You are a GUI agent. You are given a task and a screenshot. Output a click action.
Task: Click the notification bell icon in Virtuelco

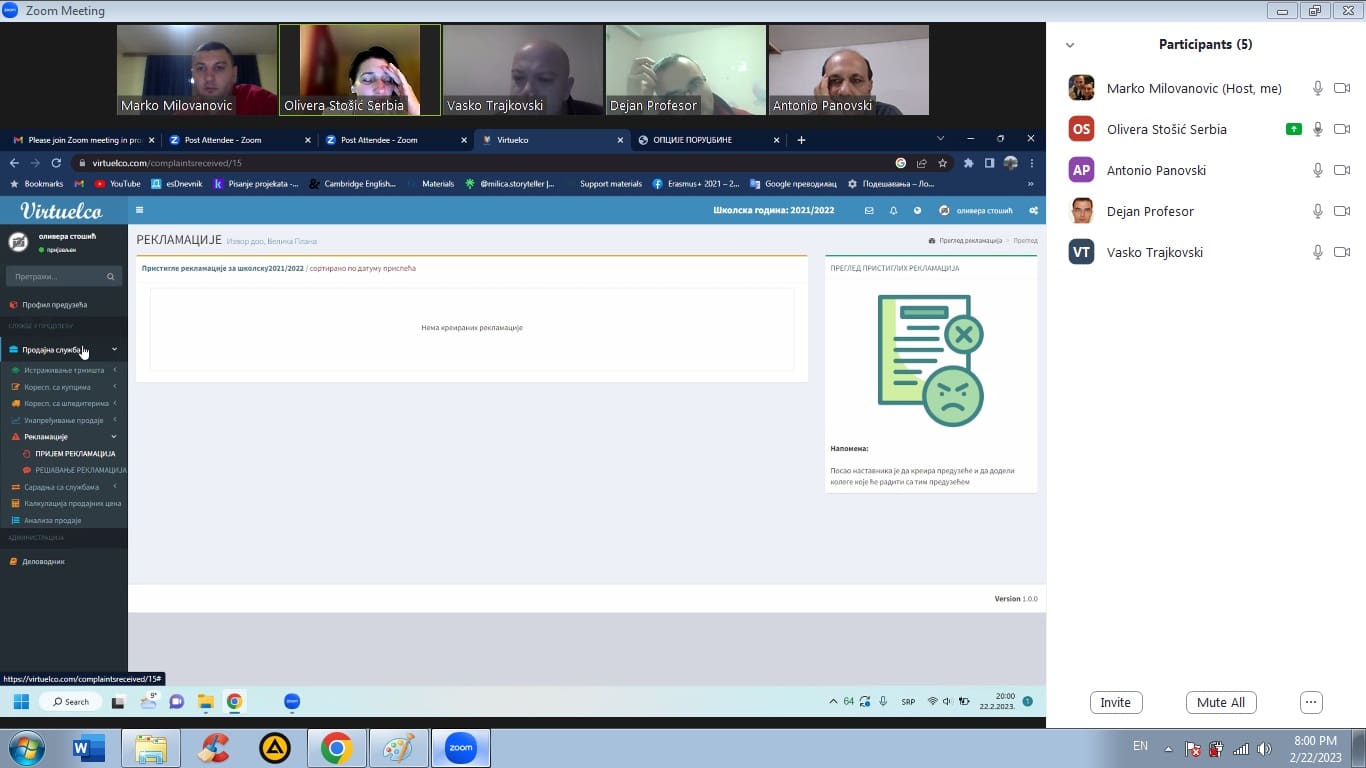[x=893, y=211]
